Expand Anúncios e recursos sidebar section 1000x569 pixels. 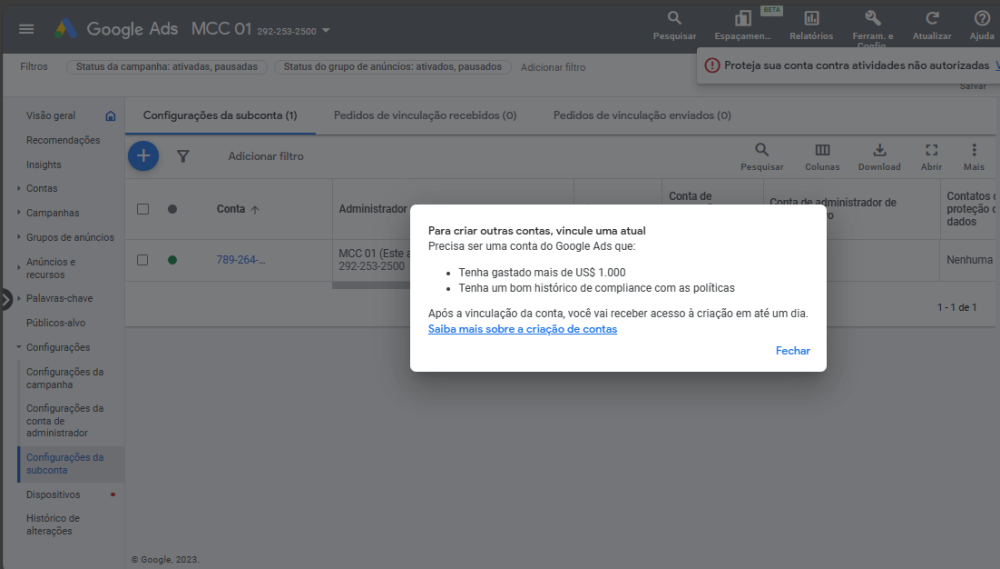(18, 268)
